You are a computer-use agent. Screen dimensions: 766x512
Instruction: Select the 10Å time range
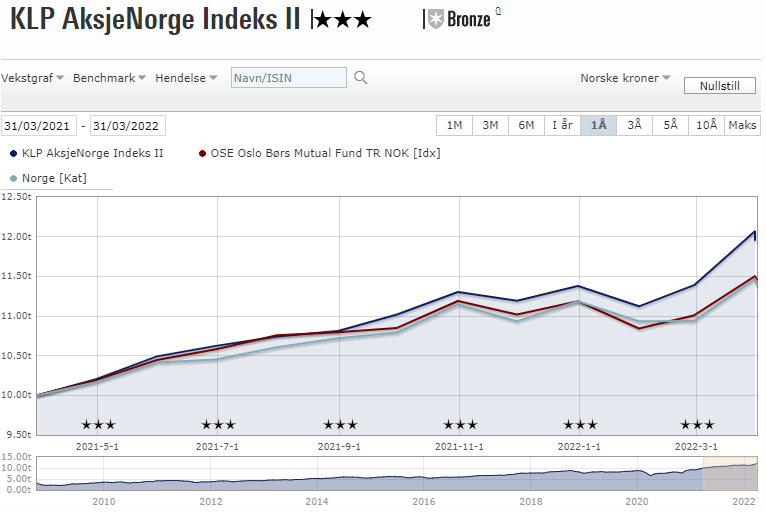click(x=706, y=125)
